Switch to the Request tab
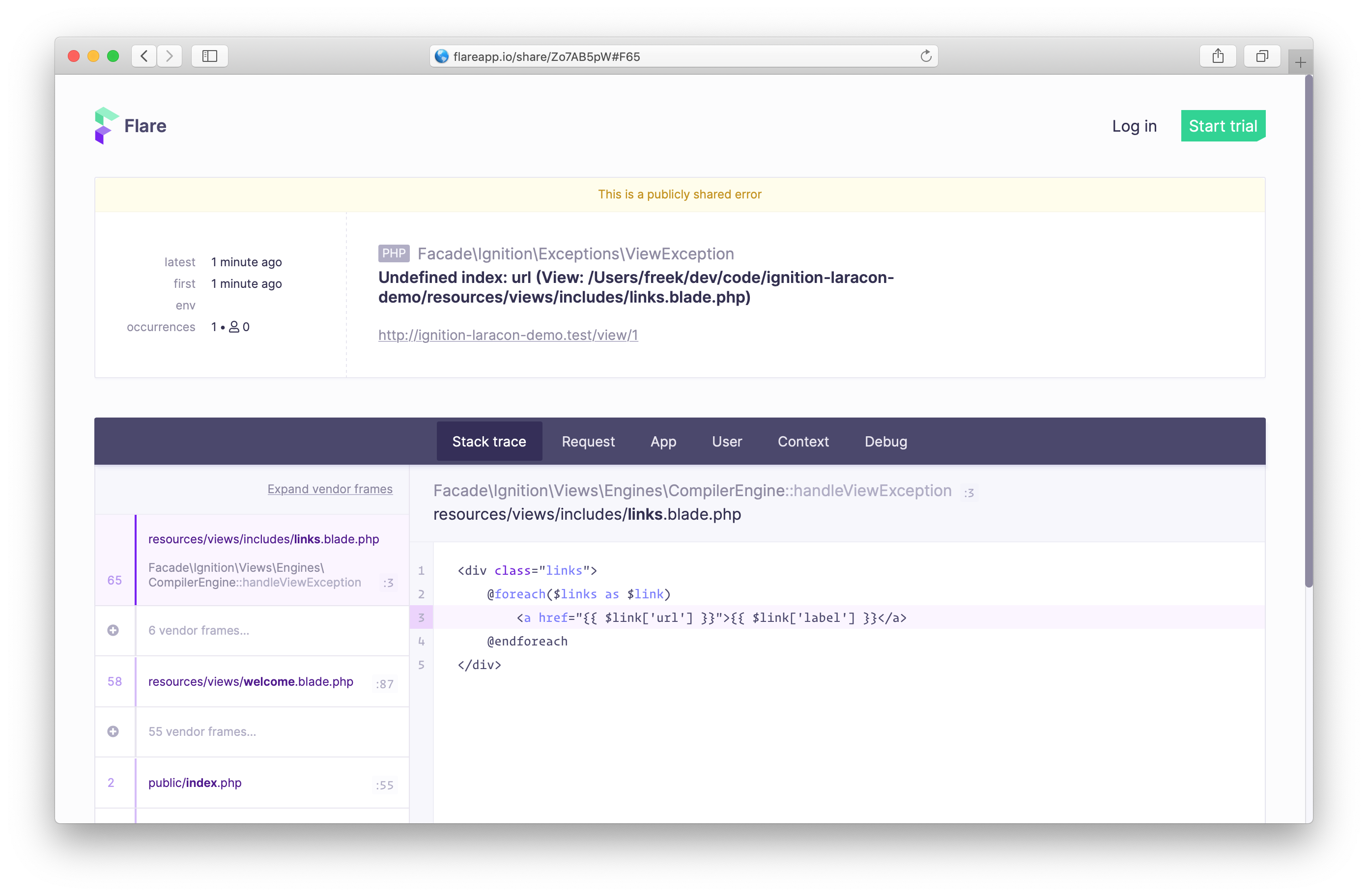This screenshot has height=896, width=1368. tap(588, 442)
